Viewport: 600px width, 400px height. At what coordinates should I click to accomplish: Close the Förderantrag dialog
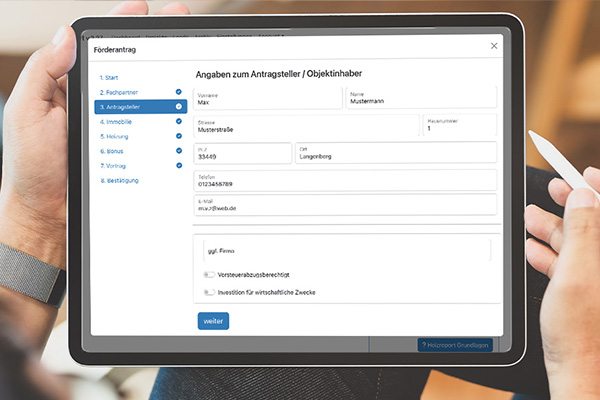point(494,46)
